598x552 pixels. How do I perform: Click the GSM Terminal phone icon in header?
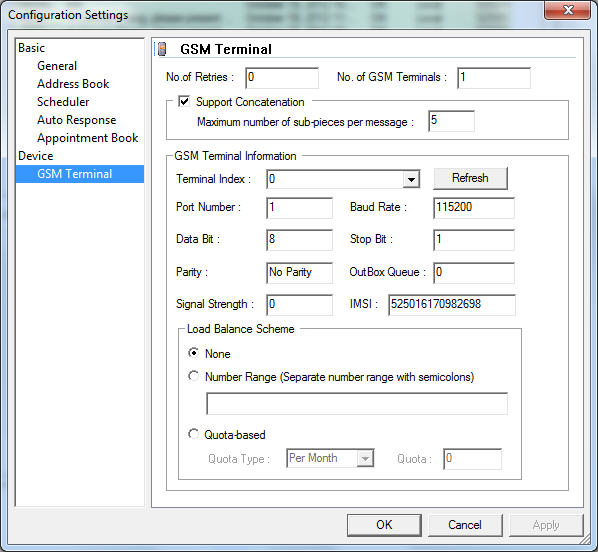(x=162, y=49)
